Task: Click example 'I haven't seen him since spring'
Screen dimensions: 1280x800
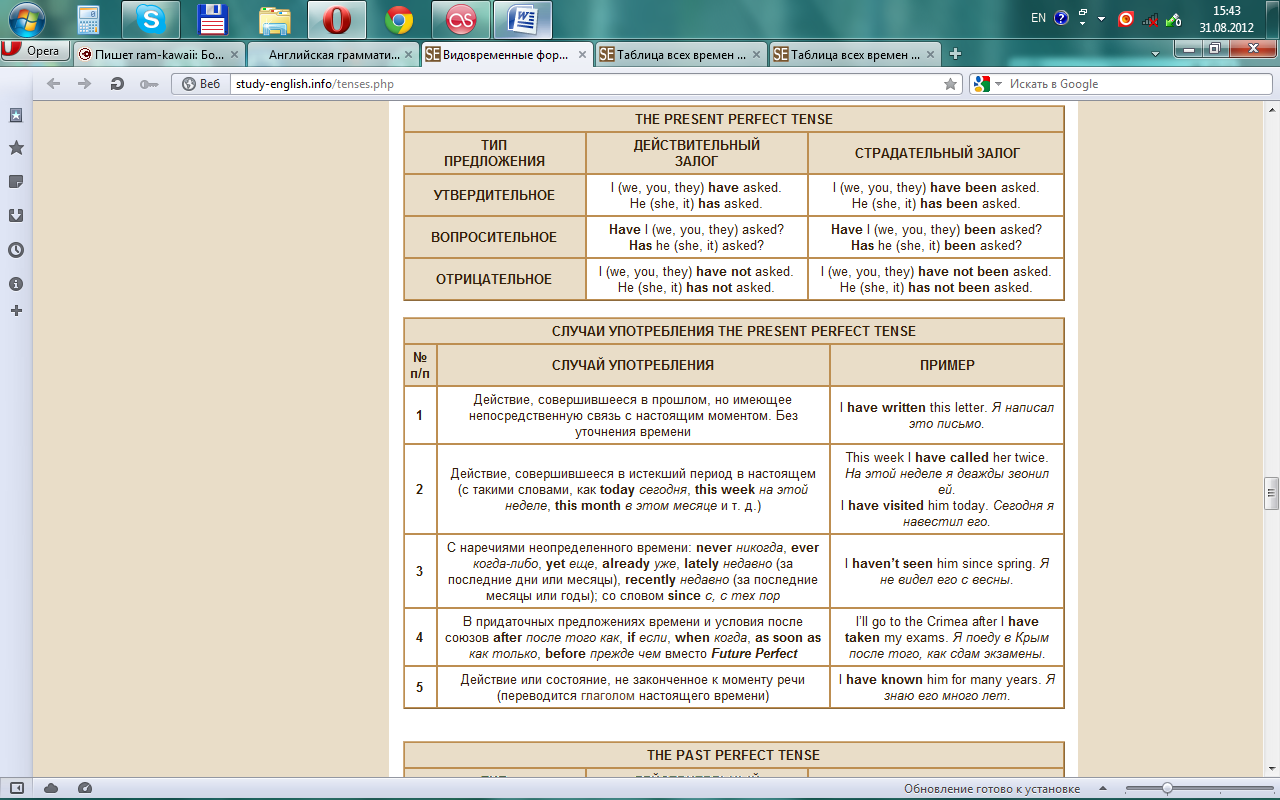Action: coord(942,563)
